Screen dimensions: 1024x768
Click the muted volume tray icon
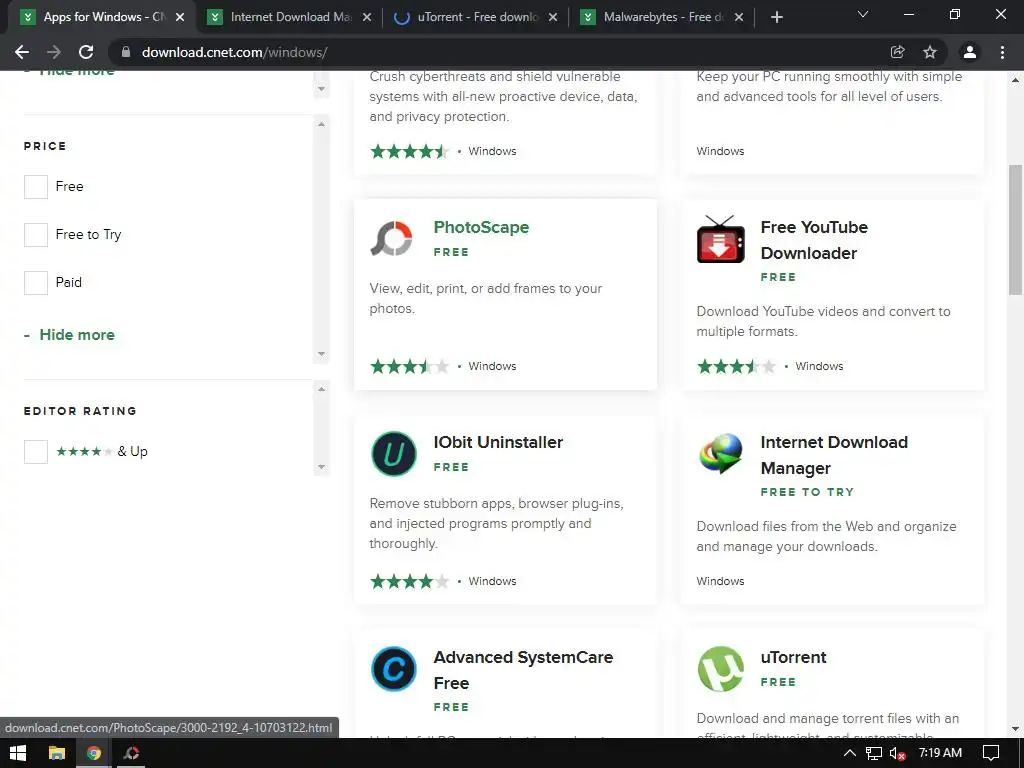(x=897, y=753)
